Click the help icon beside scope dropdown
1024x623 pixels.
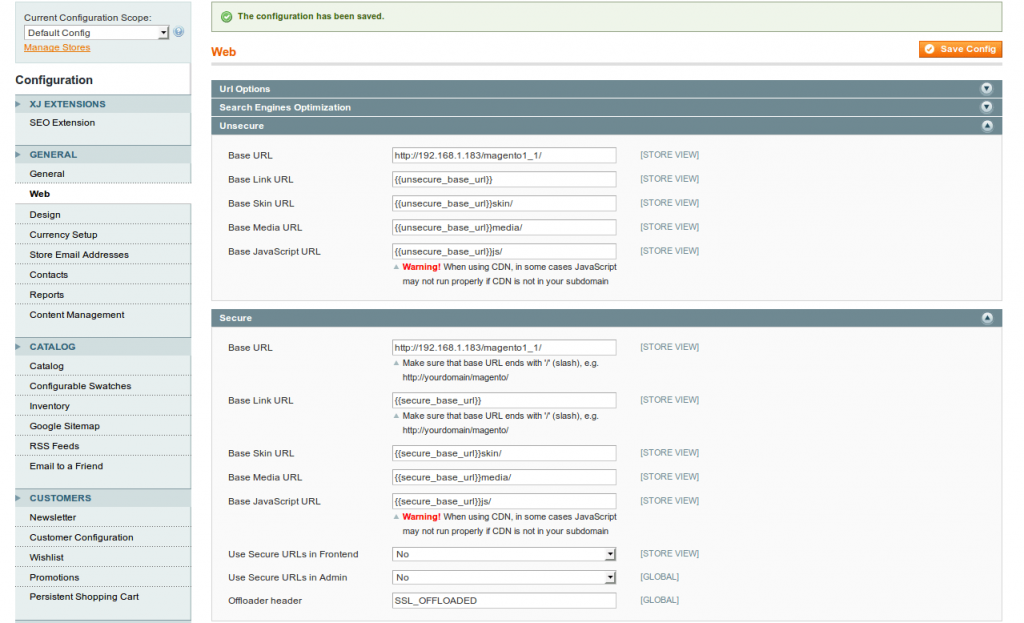(x=179, y=32)
